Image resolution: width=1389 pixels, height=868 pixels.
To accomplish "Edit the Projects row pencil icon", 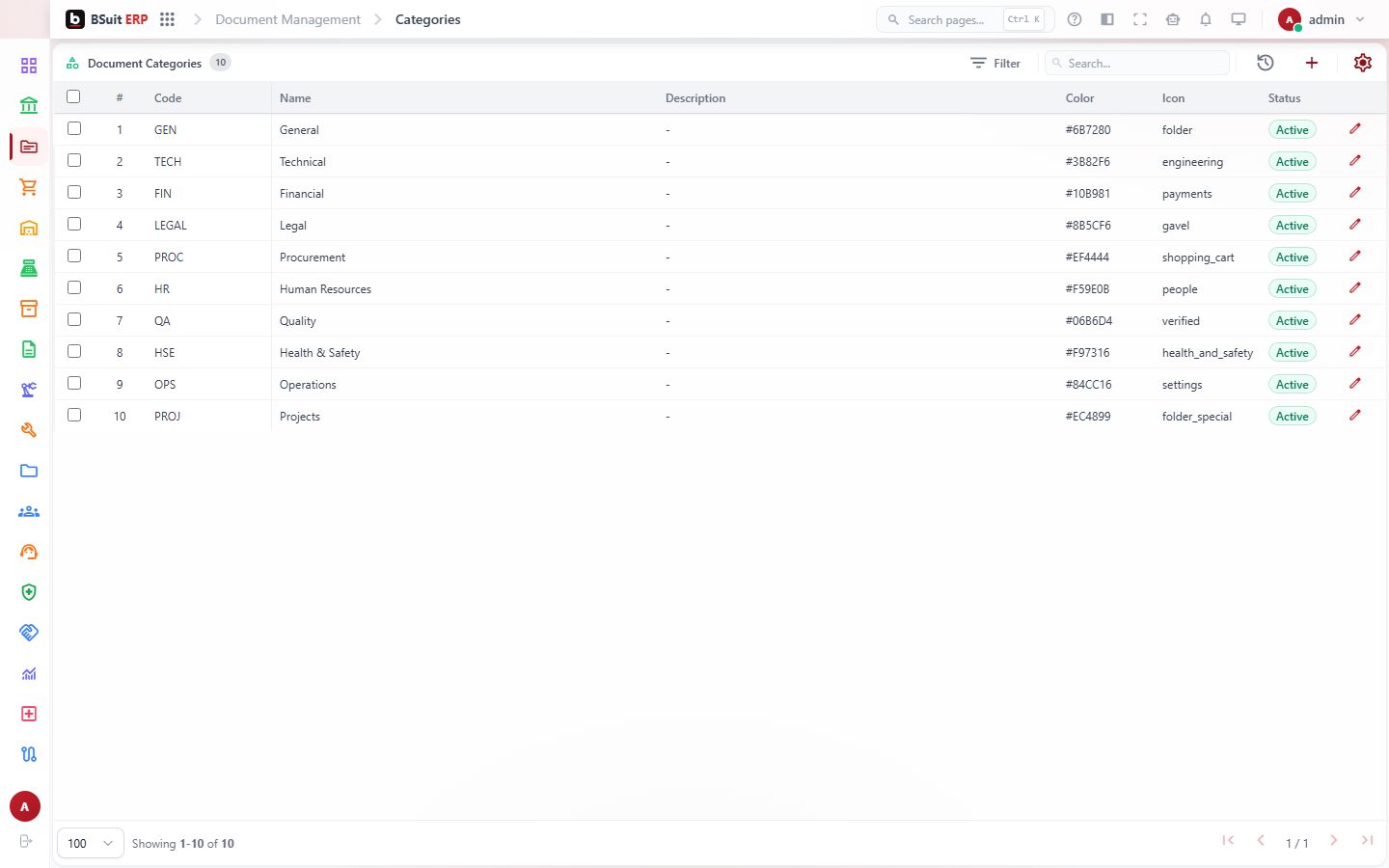I will [x=1355, y=415].
